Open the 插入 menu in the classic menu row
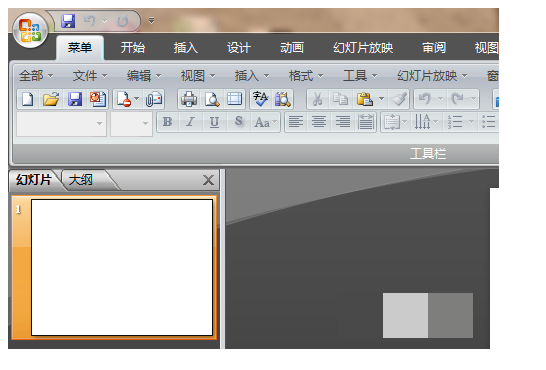Viewport: 546px width, 370px height. coord(252,76)
